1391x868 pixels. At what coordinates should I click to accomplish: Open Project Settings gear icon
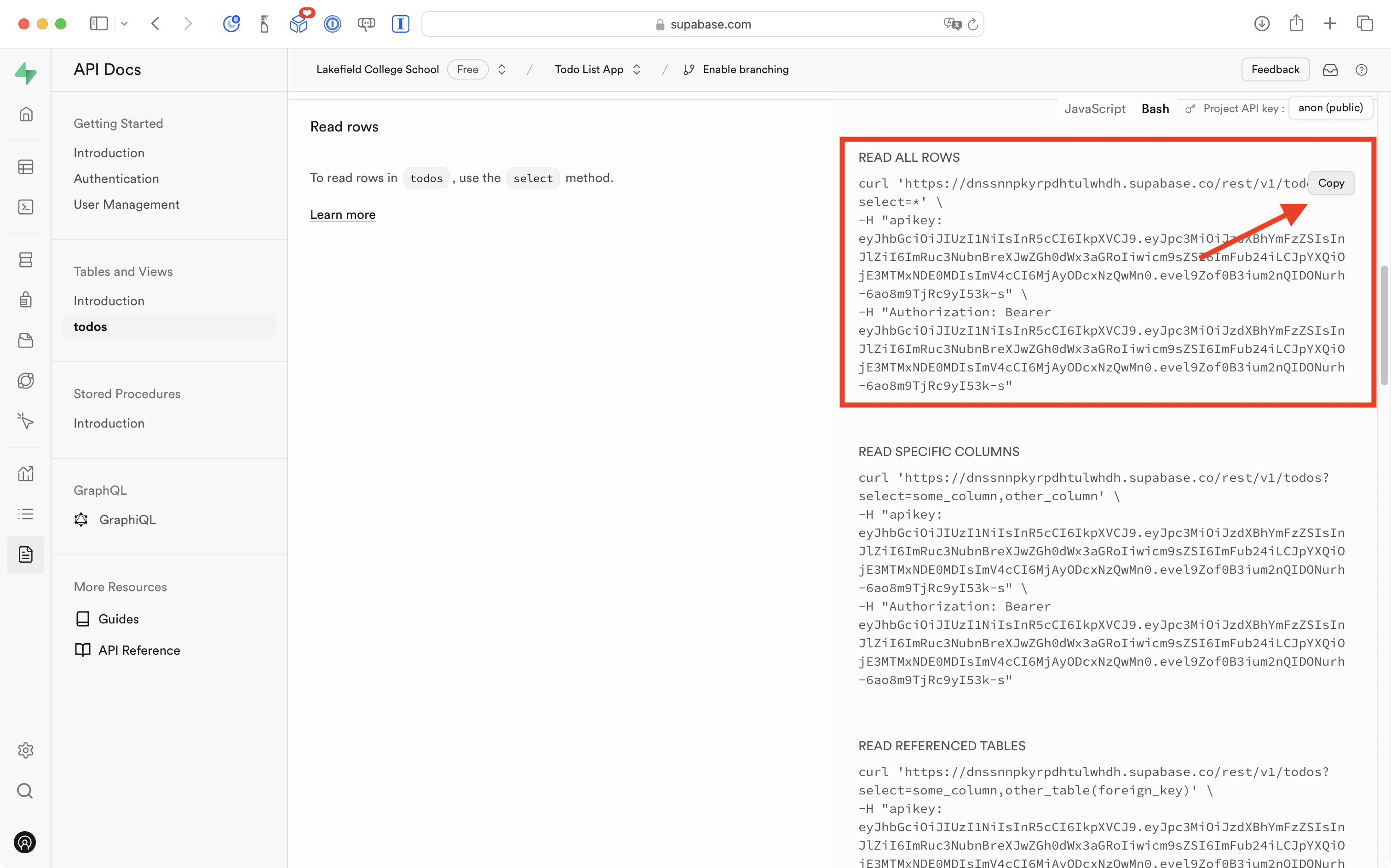pyautogui.click(x=26, y=750)
